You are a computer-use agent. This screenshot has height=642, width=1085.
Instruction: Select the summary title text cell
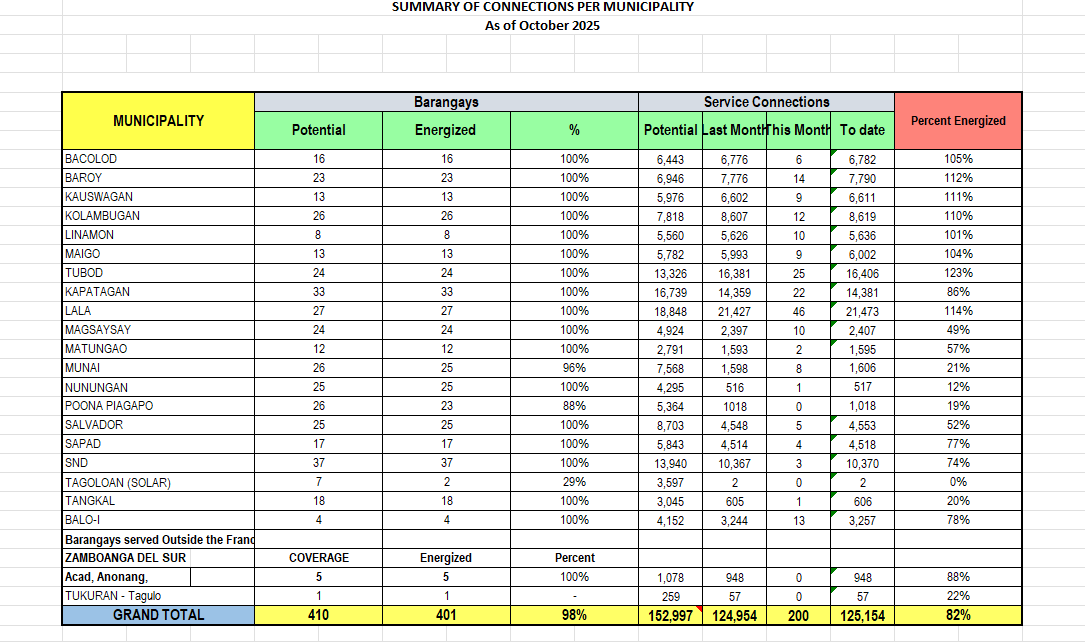click(x=542, y=7)
